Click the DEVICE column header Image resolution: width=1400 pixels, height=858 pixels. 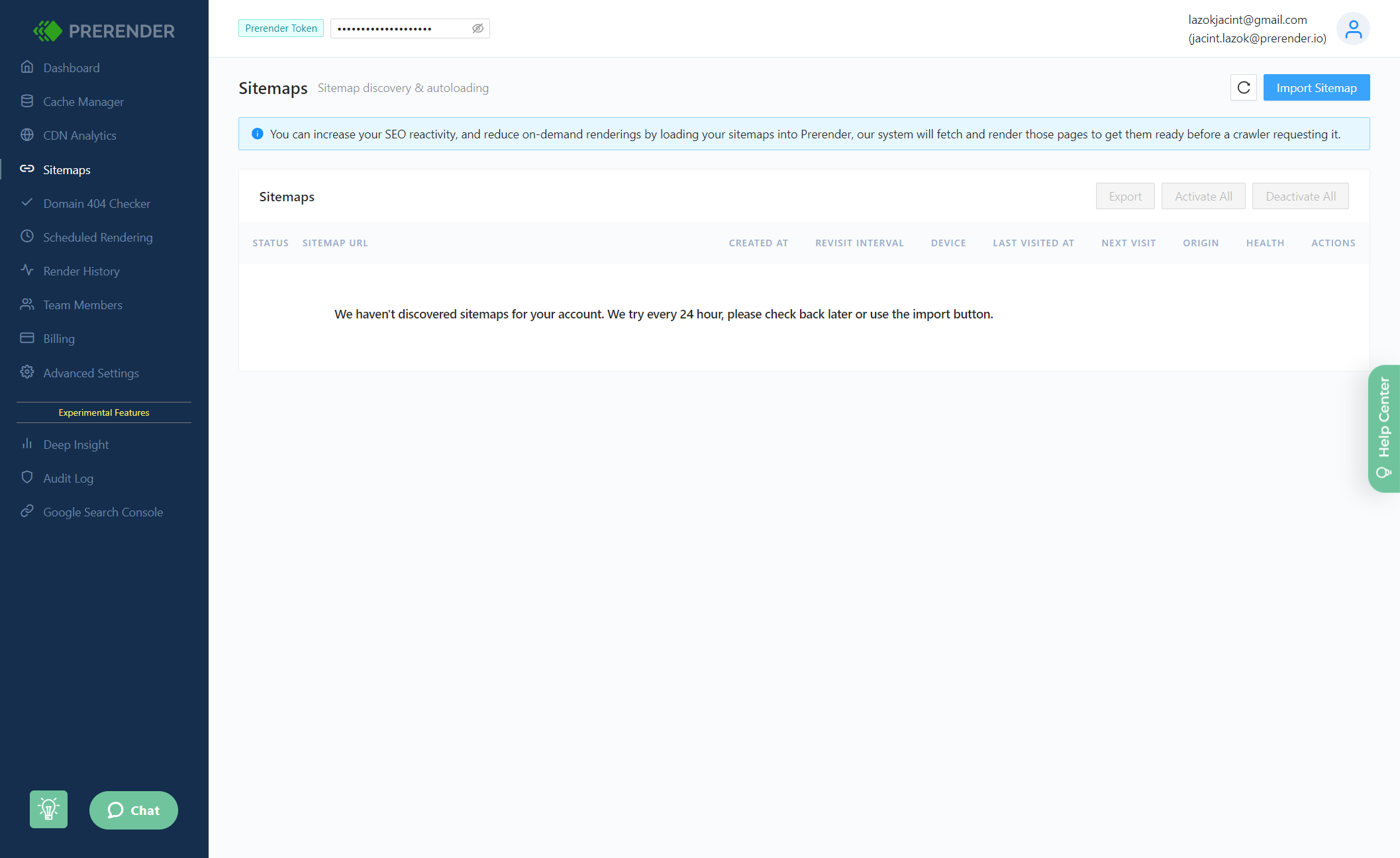point(948,243)
